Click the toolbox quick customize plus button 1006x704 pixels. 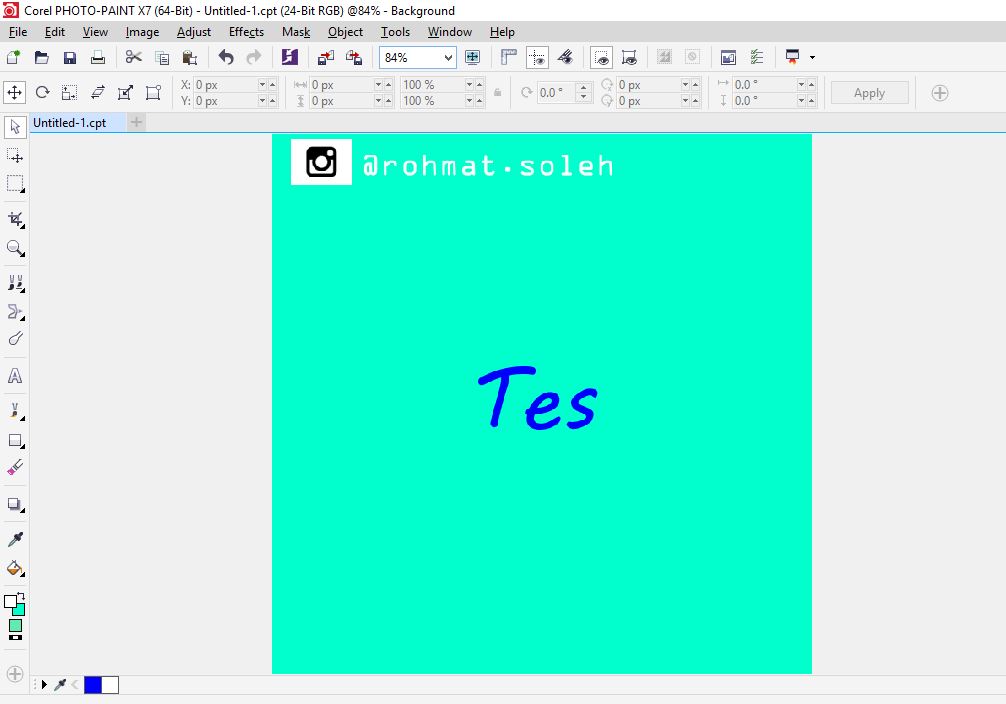coord(15,674)
